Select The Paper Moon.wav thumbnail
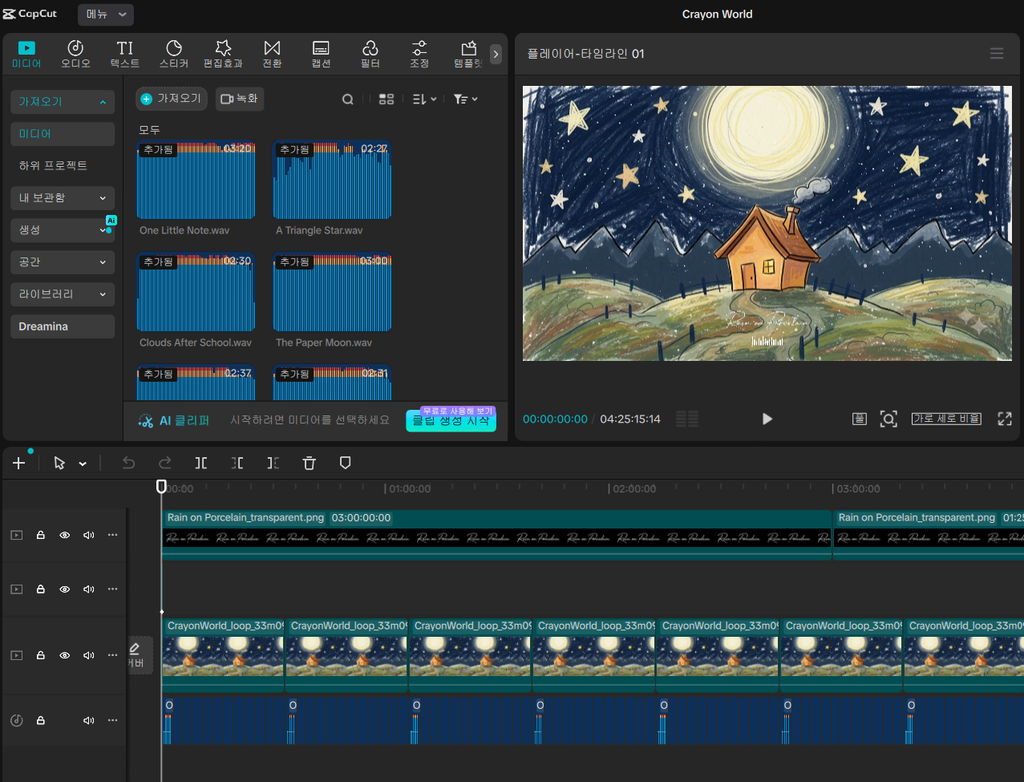Screen dimensions: 1024x782 point(332,292)
